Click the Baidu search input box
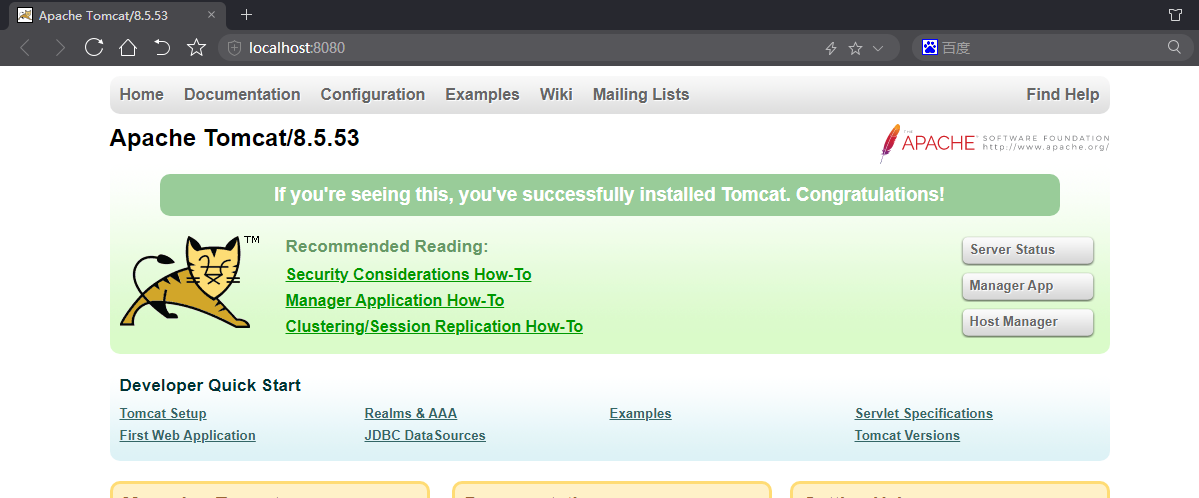This screenshot has width=1199, height=498. coord(1051,48)
